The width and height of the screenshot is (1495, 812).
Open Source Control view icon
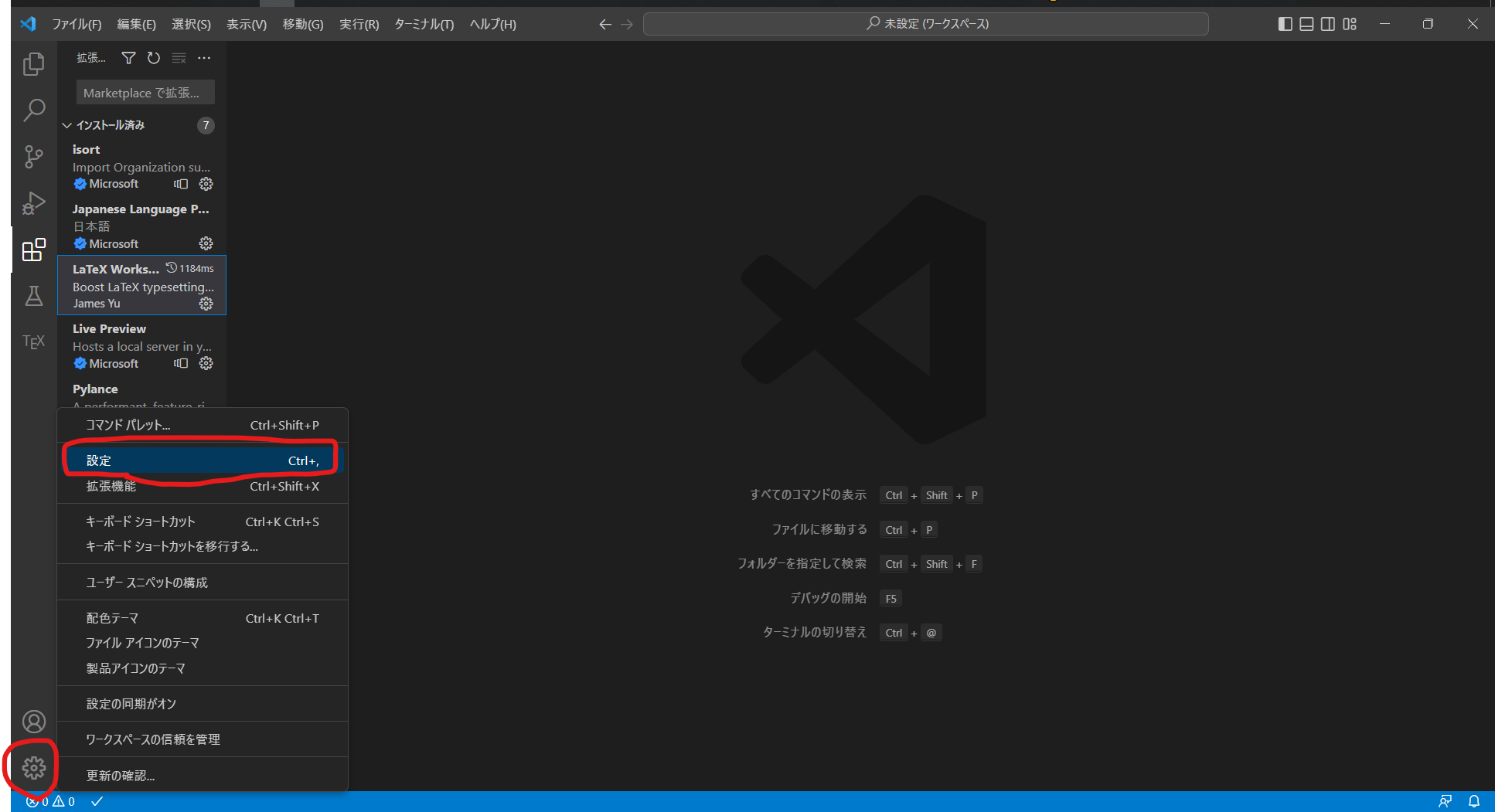(x=34, y=157)
